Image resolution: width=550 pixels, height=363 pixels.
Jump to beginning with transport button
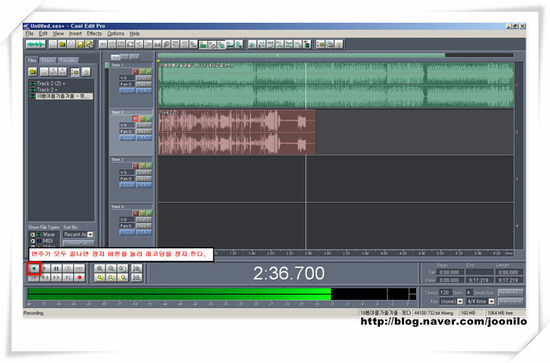tap(34, 277)
